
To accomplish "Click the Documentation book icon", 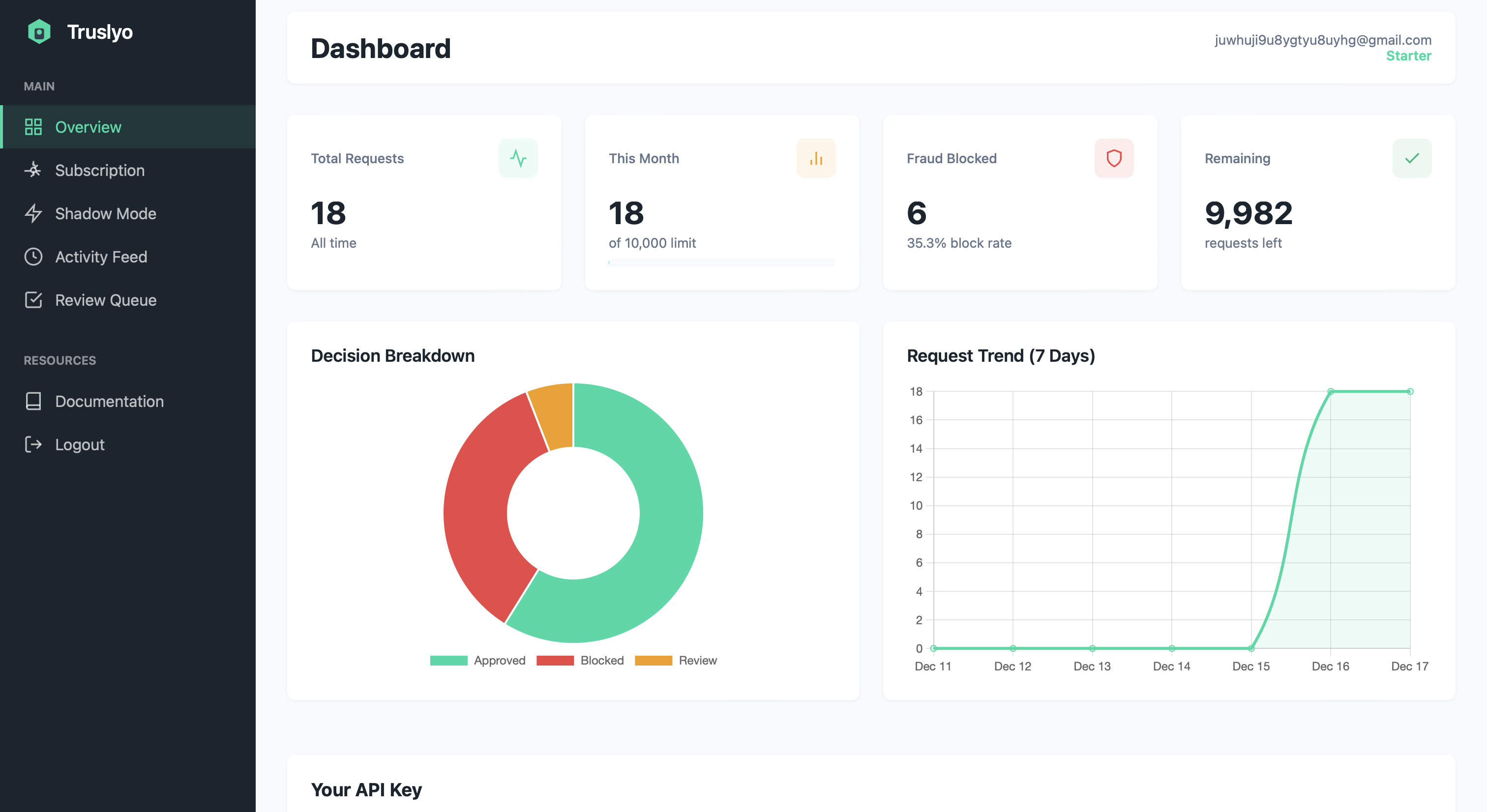I will click(33, 401).
